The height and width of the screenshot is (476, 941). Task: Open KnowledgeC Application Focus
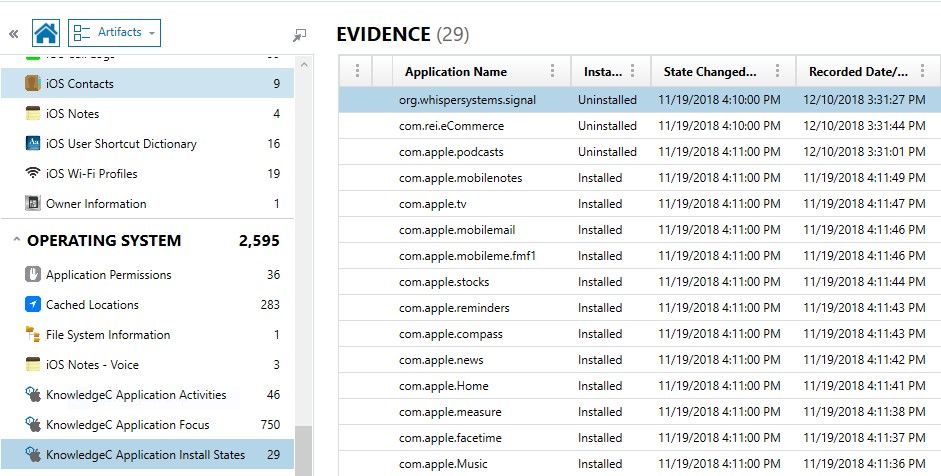tap(147, 425)
